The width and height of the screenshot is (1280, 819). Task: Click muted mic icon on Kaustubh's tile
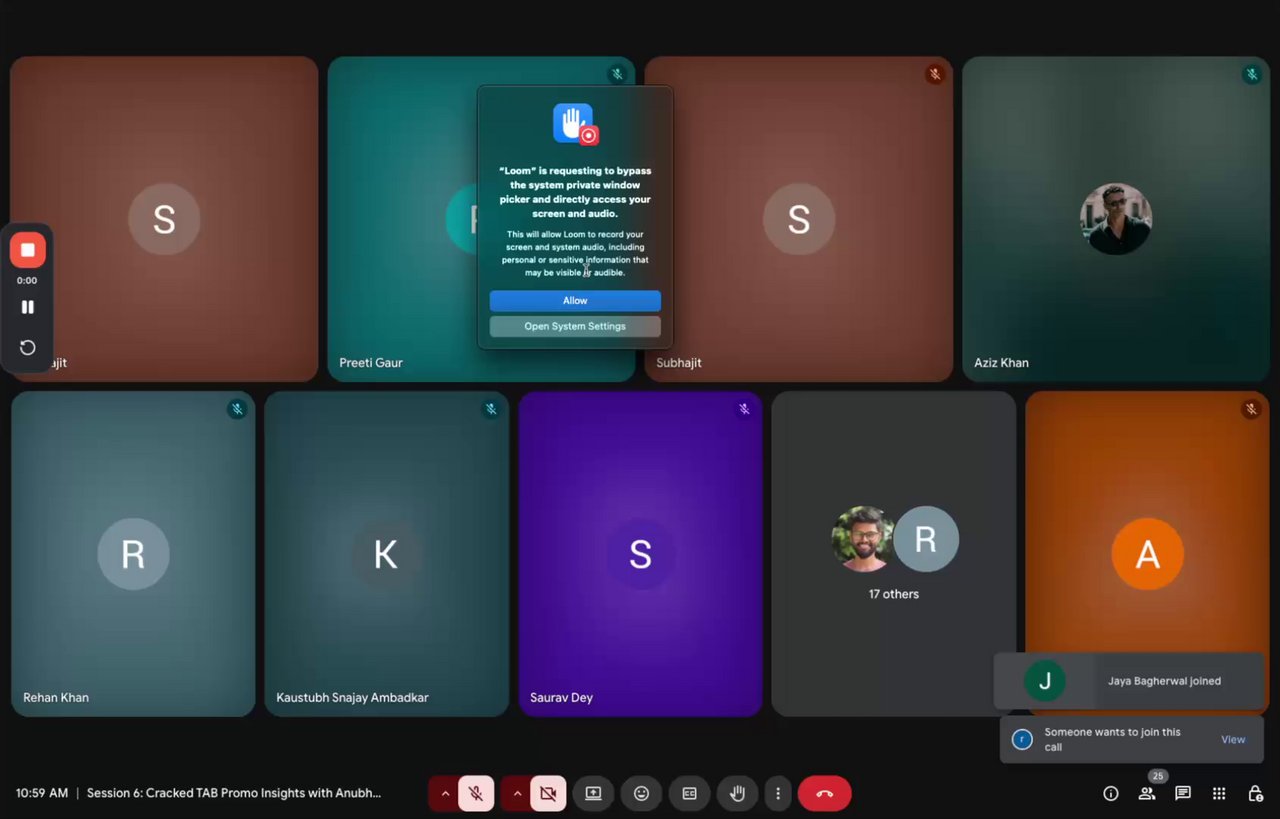click(x=491, y=409)
